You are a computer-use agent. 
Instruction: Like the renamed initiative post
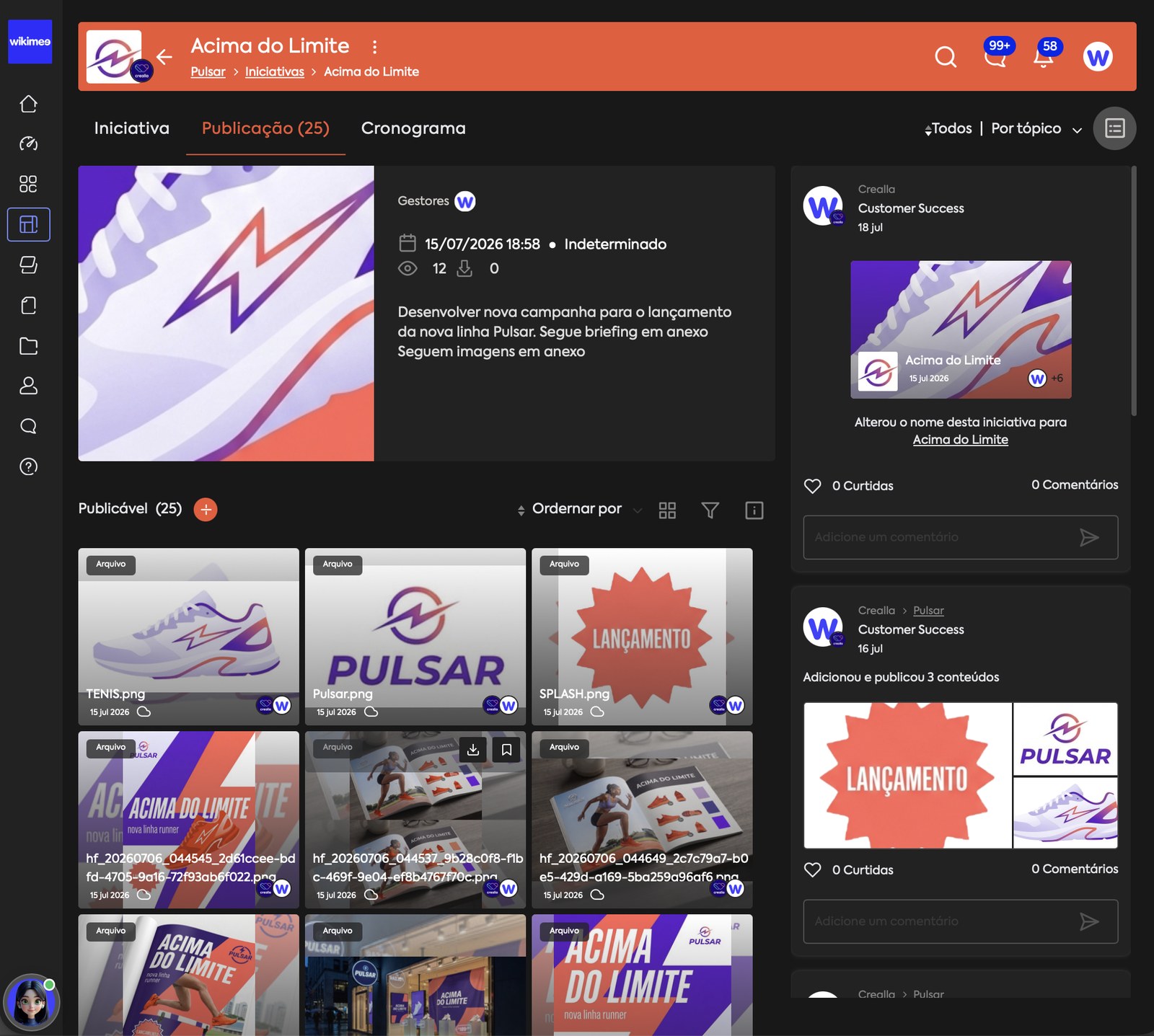point(813,486)
